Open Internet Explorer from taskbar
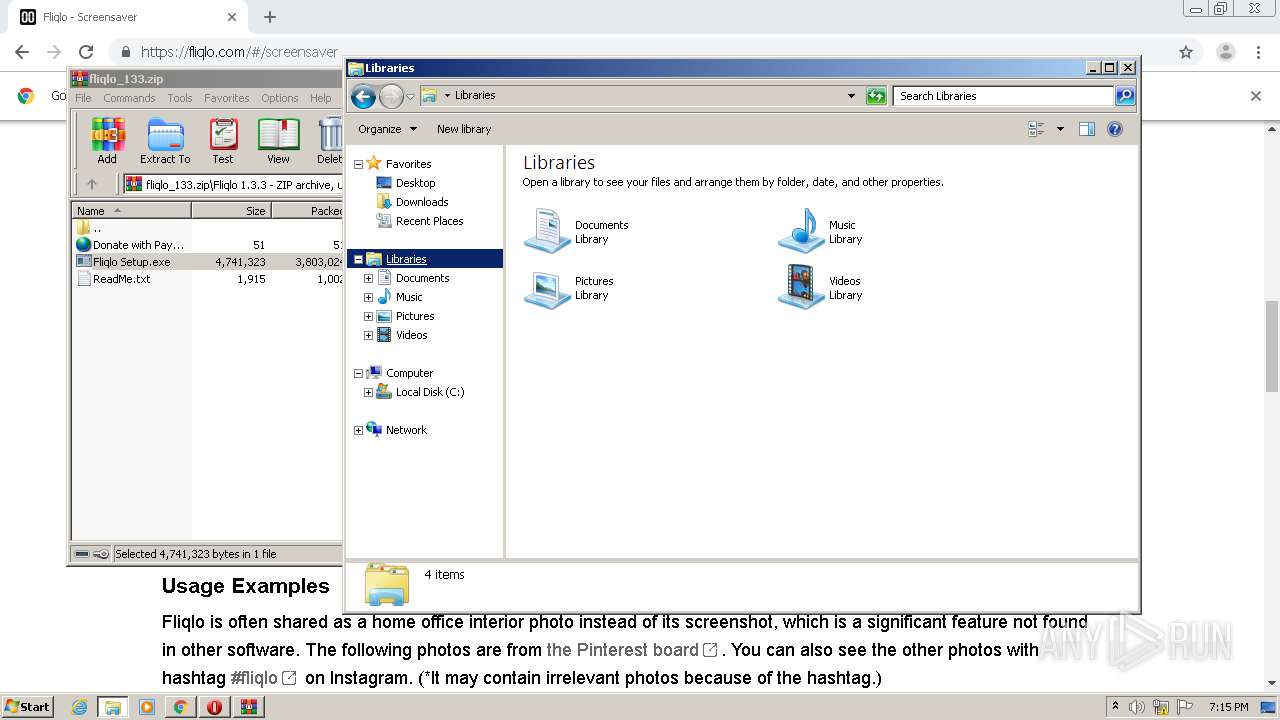 coord(79,707)
